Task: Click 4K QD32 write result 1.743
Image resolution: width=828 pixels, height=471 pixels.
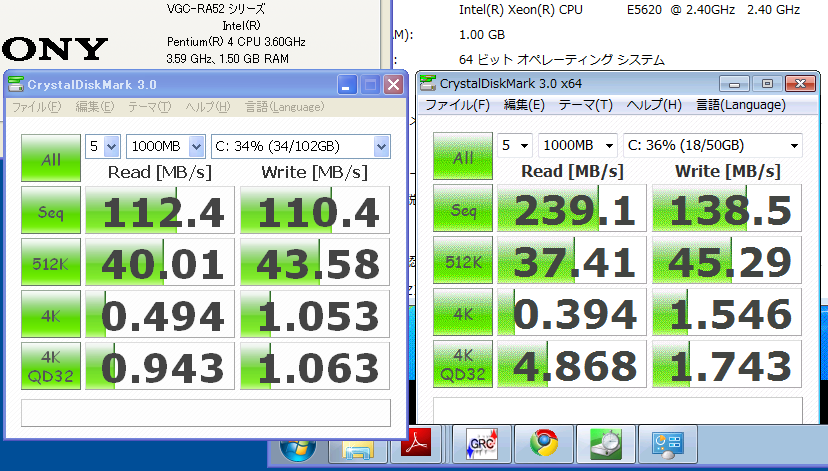Action: [727, 364]
